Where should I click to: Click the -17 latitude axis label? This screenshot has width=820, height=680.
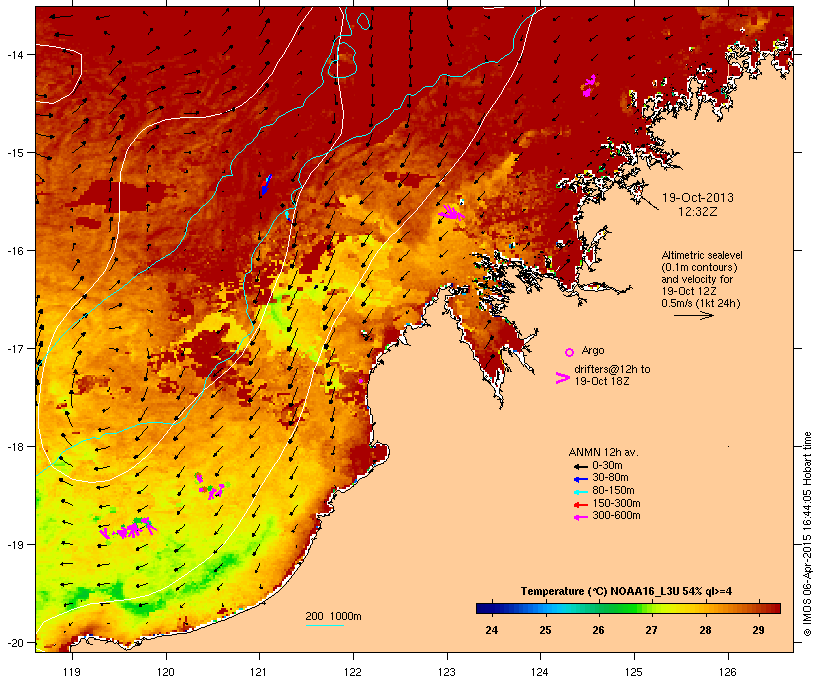[14, 348]
